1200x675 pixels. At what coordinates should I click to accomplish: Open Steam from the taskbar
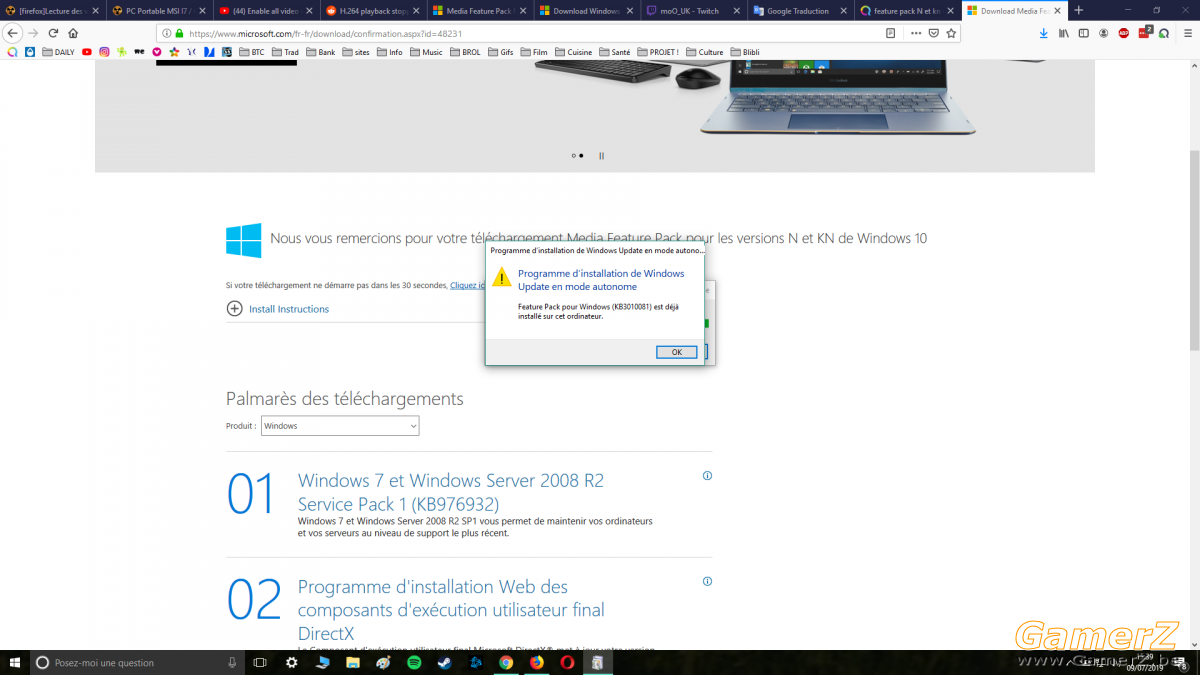pos(445,662)
